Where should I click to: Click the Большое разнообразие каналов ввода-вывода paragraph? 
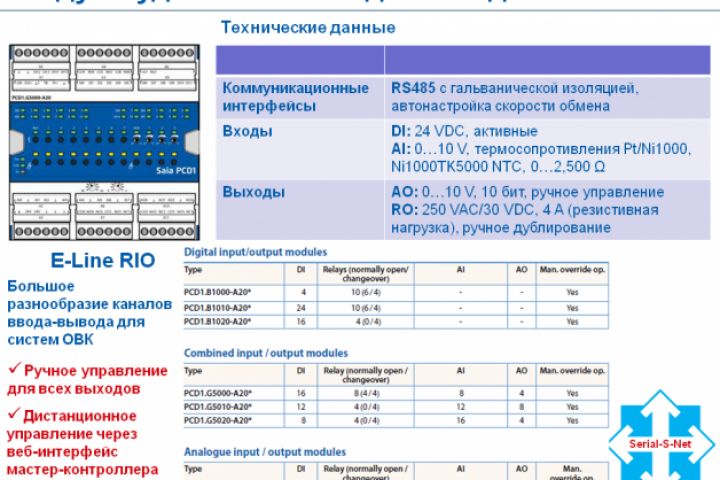click(x=90, y=313)
